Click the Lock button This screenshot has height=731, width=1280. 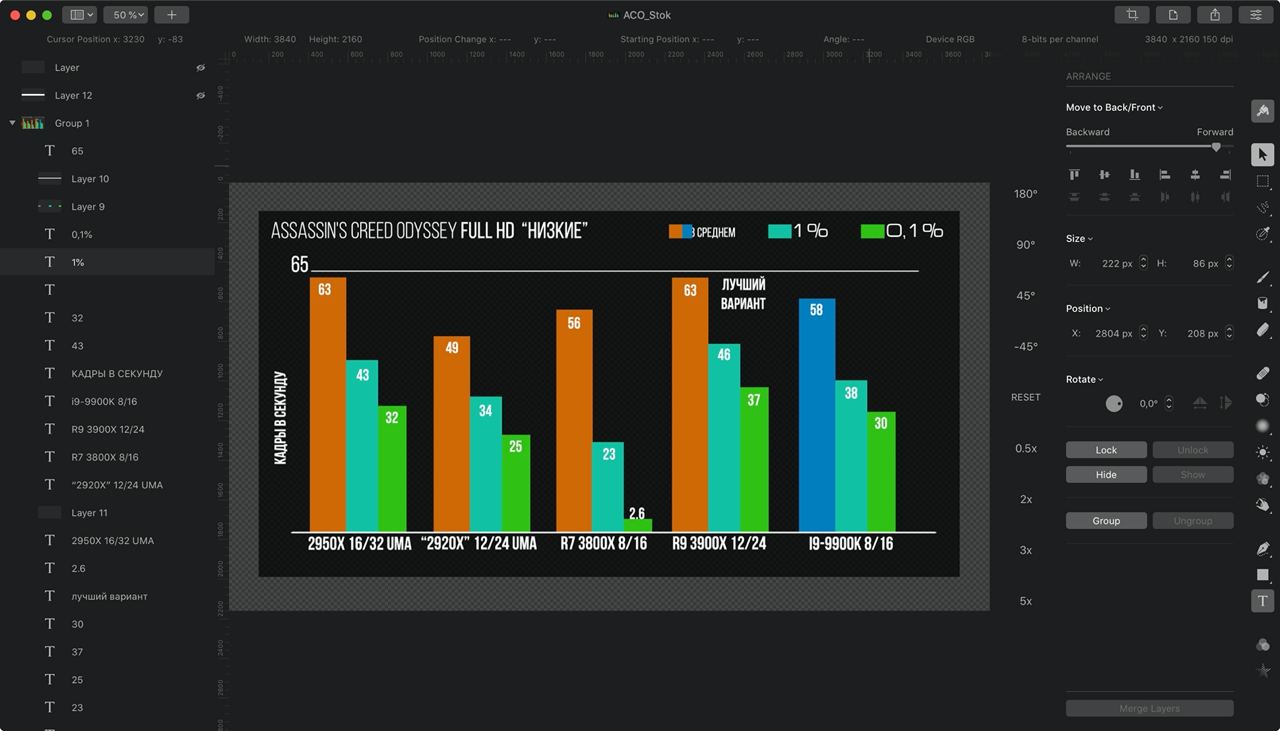[1106, 450]
